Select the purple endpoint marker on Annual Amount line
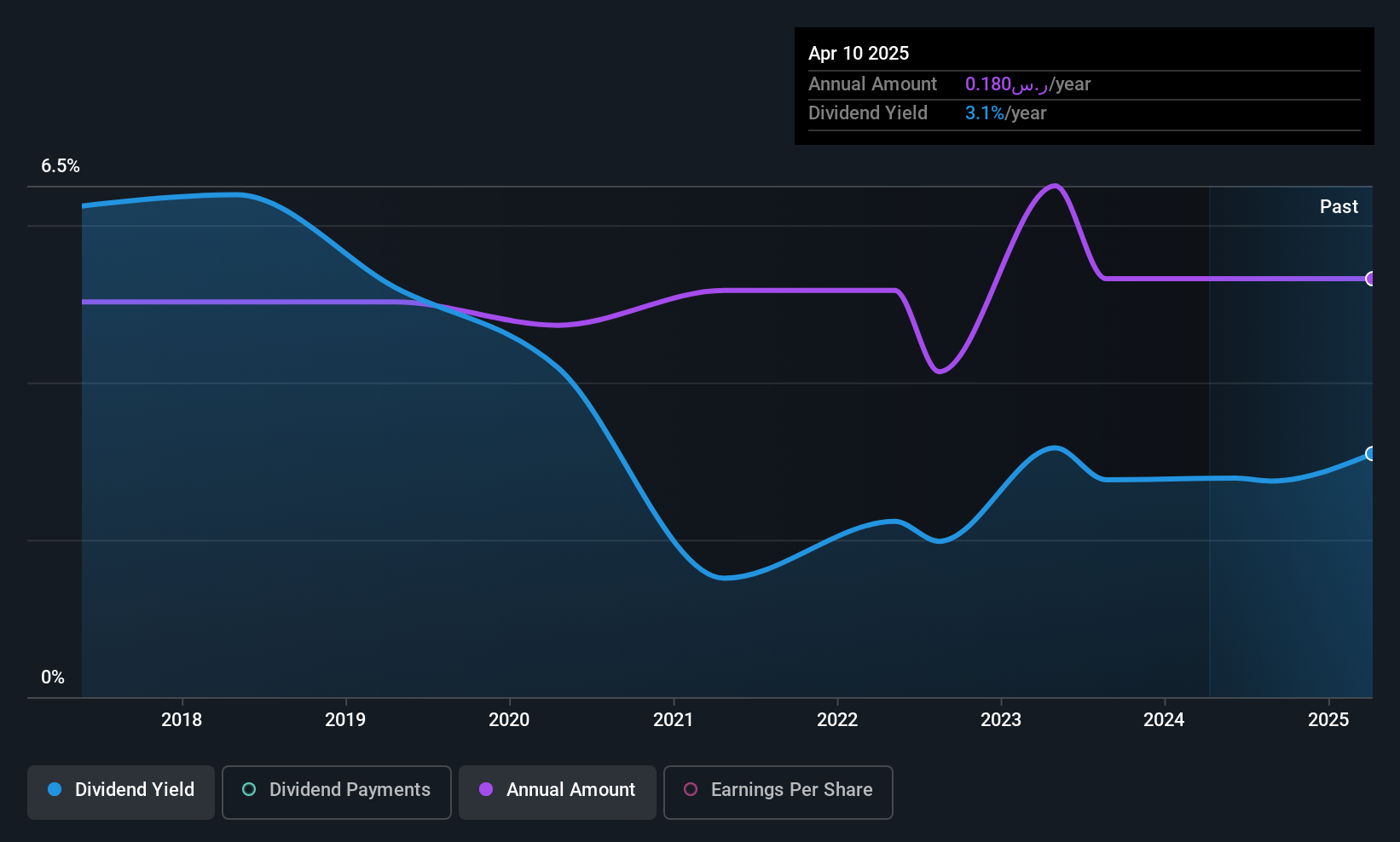The image size is (1400, 842). (x=1370, y=279)
